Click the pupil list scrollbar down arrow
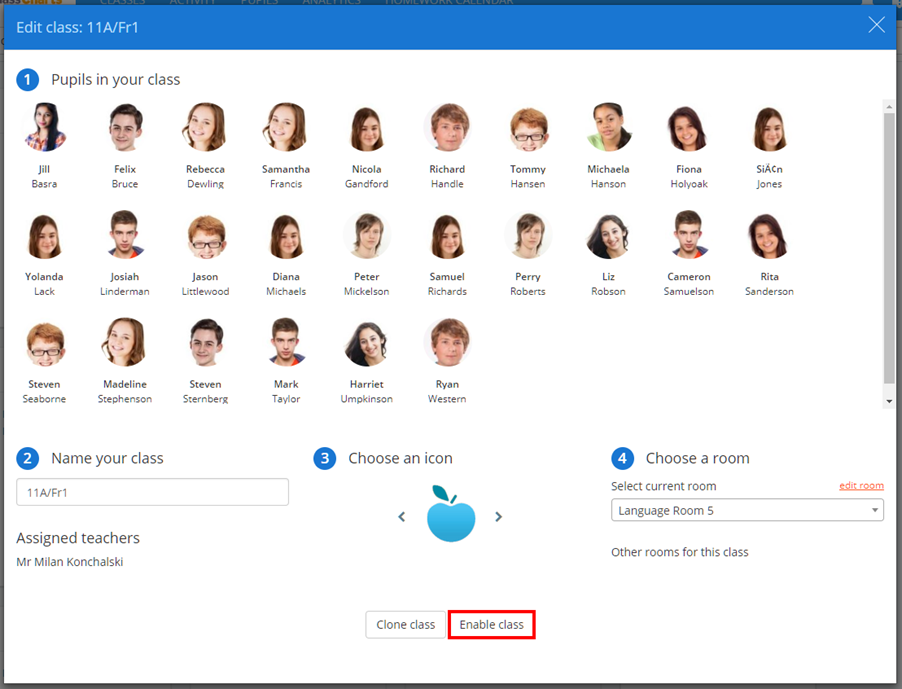902x689 pixels. [x=888, y=399]
